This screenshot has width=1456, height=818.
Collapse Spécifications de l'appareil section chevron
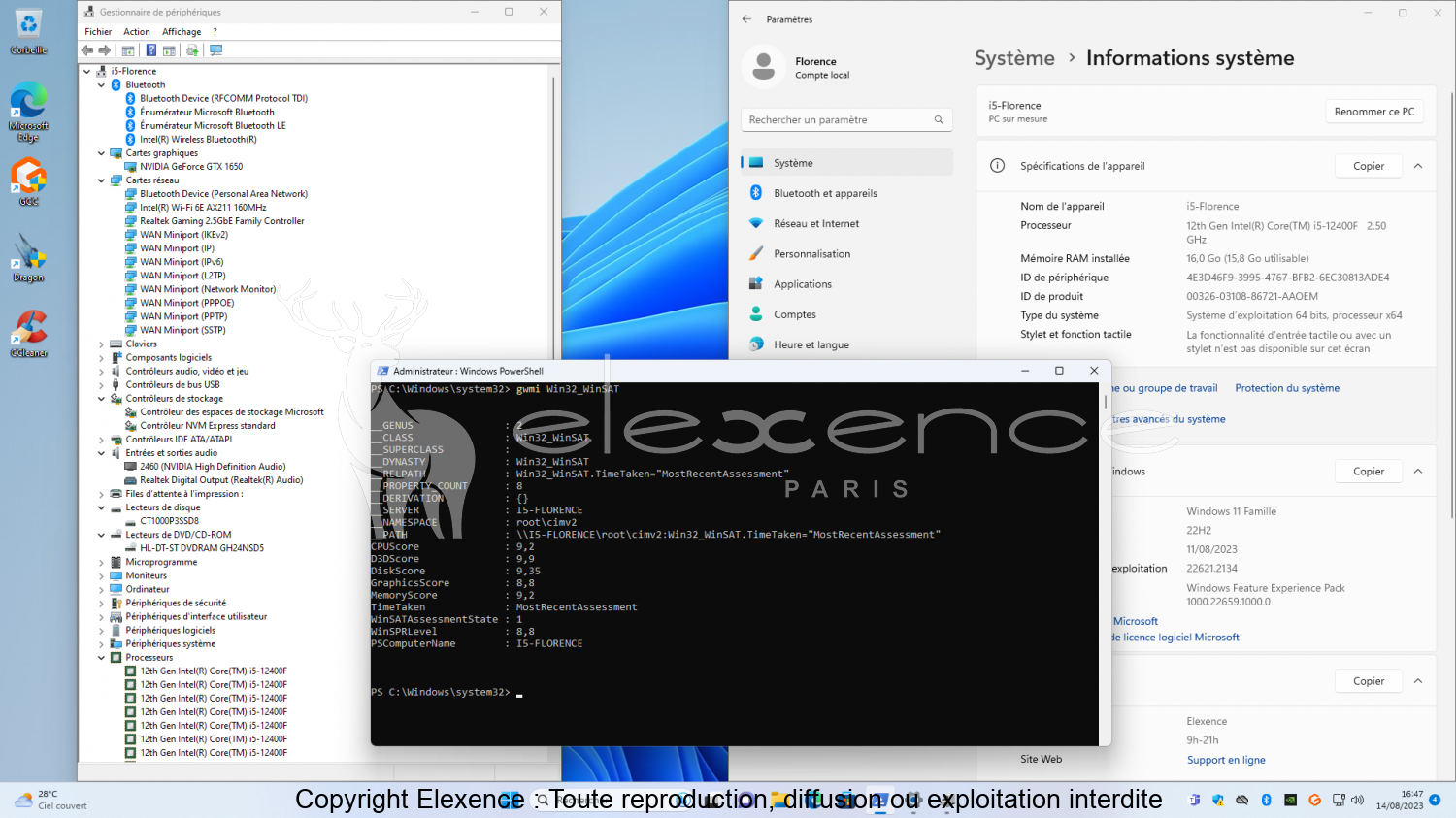(x=1418, y=166)
